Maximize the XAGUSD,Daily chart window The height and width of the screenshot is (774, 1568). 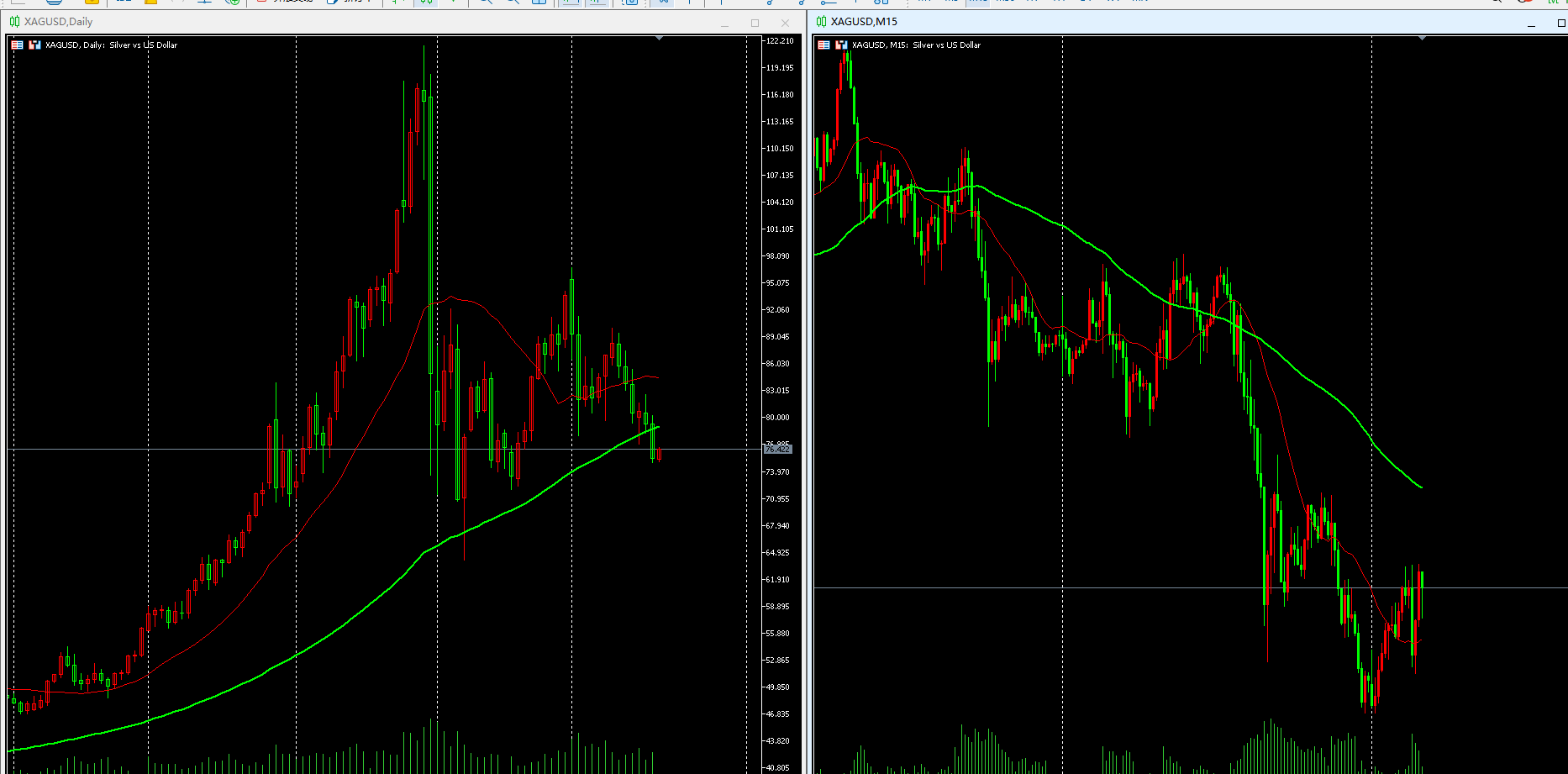click(755, 23)
